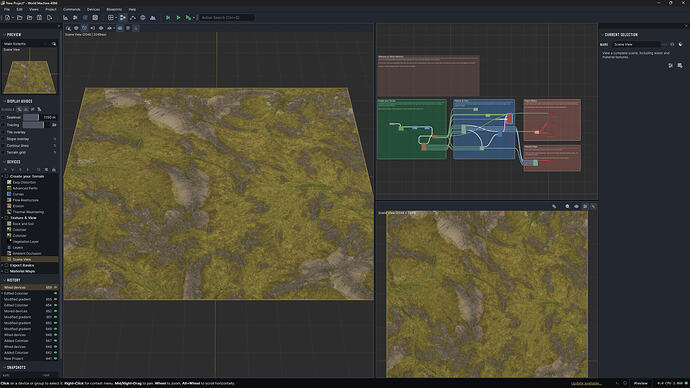Click the rightmost icon in Current Selection panel
The width and height of the screenshot is (690, 388).
click(680, 66)
